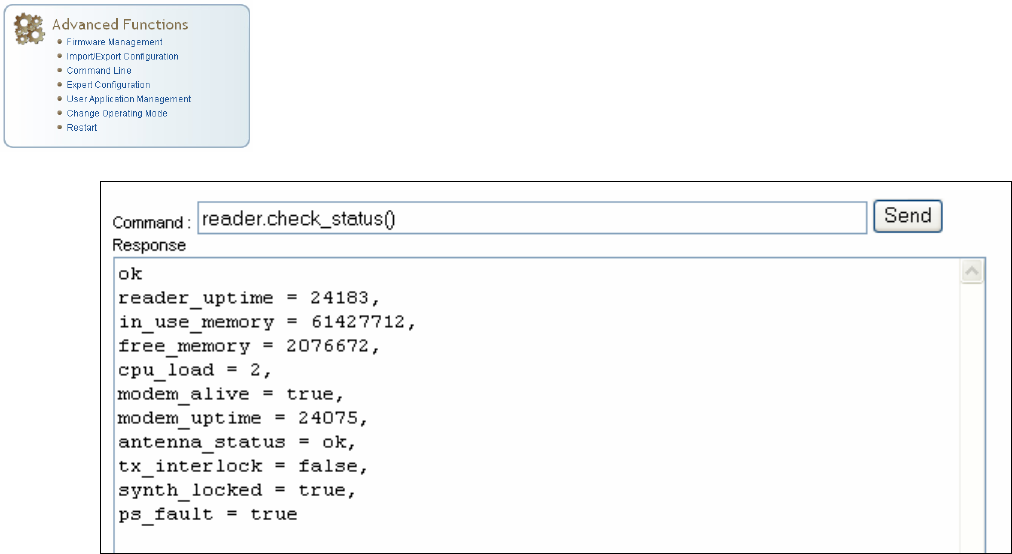Image resolution: width=1012 pixels, height=554 pixels.
Task: Go to the Command Line page
Action: (99, 70)
